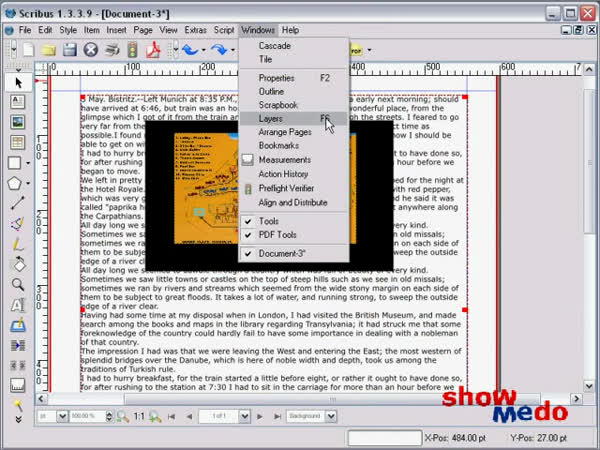
Task: Click the 1:1 zoom button
Action: [x=139, y=416]
